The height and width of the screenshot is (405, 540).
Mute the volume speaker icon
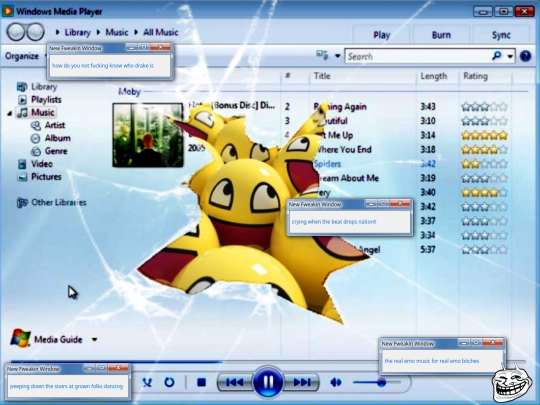(x=336, y=382)
